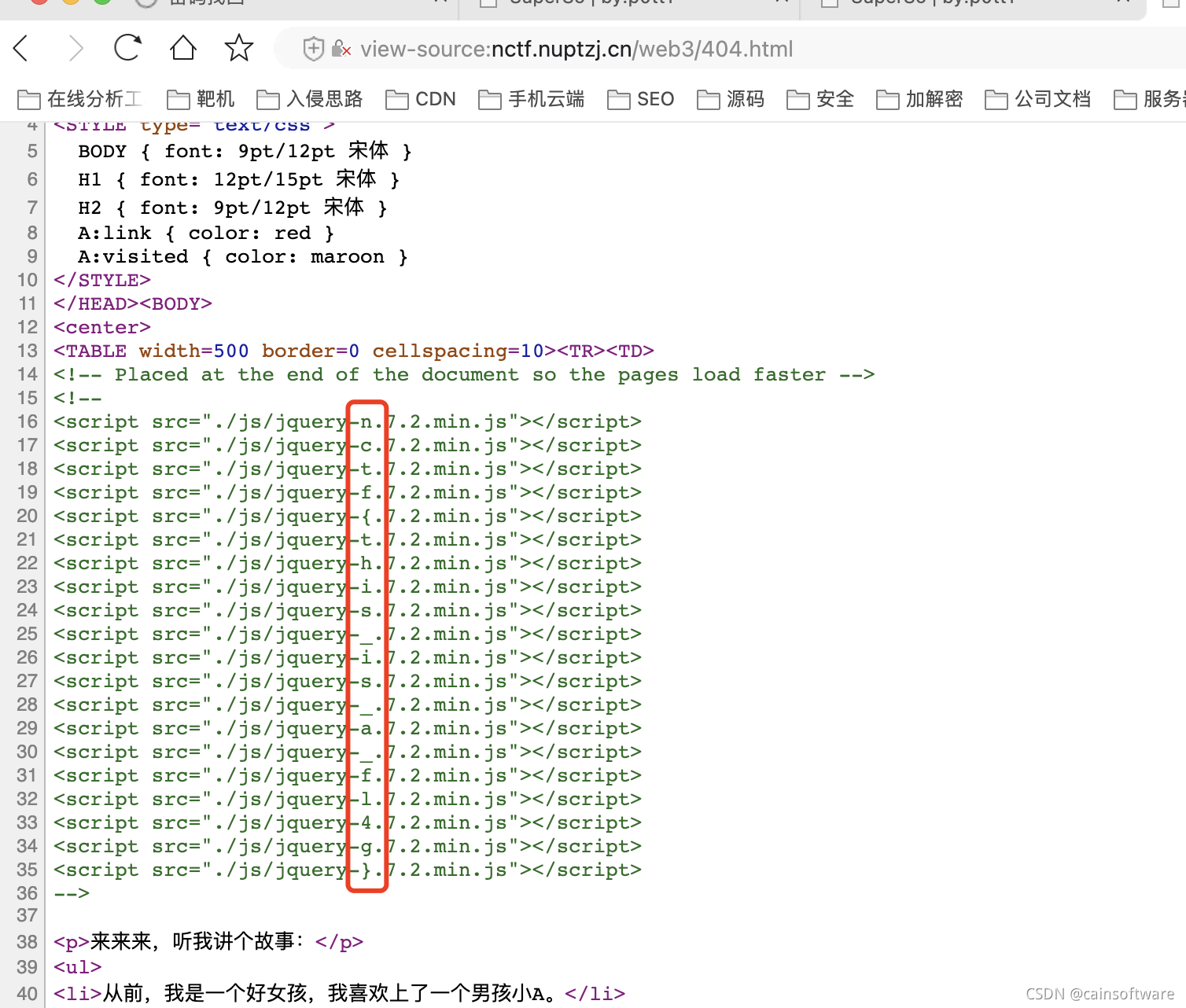Click the ul tag on line 39
1186x1008 pixels.
click(x=78, y=967)
